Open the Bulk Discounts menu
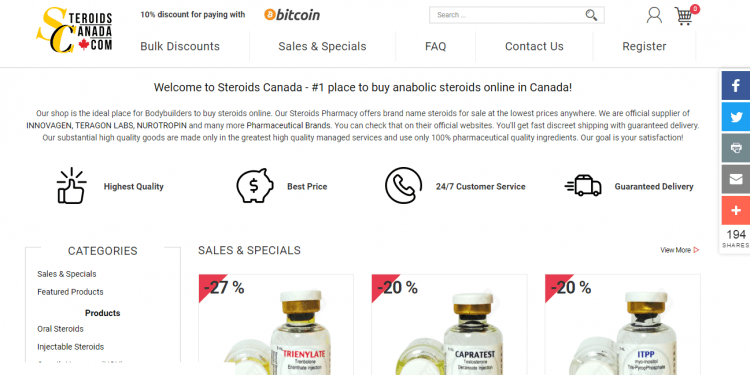750x375 pixels. coord(180,46)
